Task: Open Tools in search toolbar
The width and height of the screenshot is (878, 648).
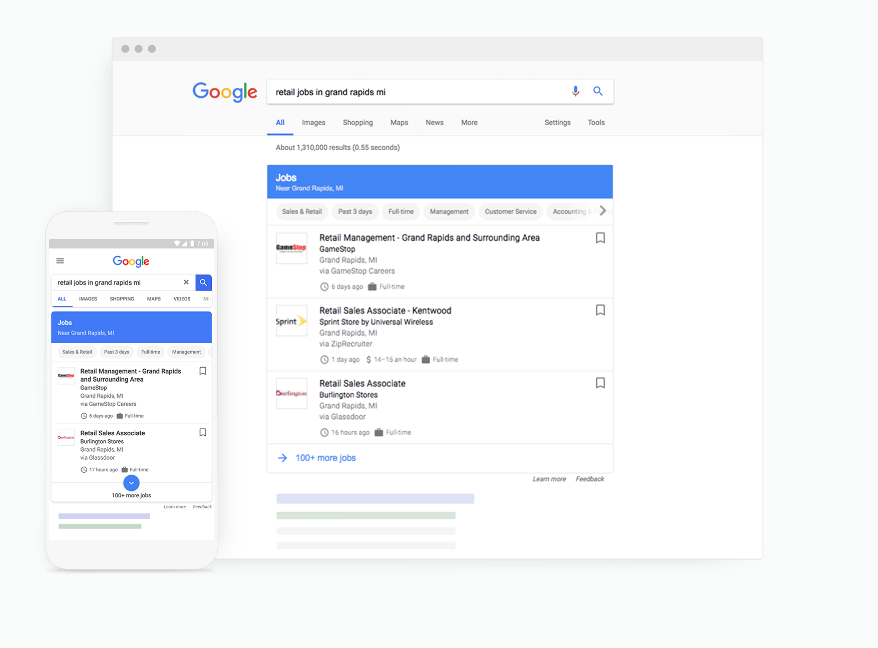Action: 596,123
